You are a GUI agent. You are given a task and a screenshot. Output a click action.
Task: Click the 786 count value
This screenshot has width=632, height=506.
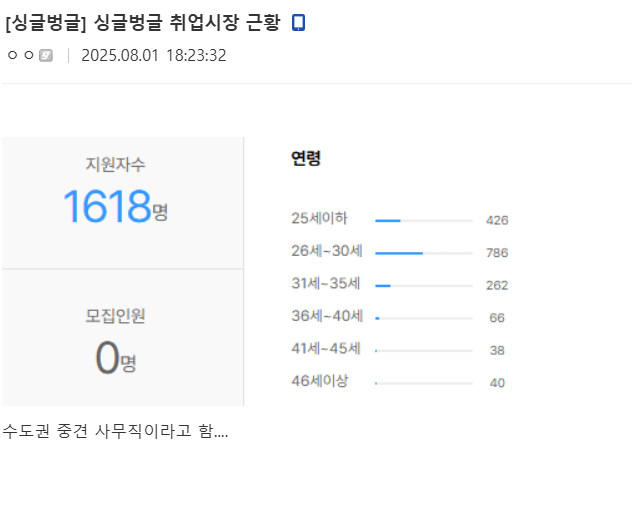497,253
